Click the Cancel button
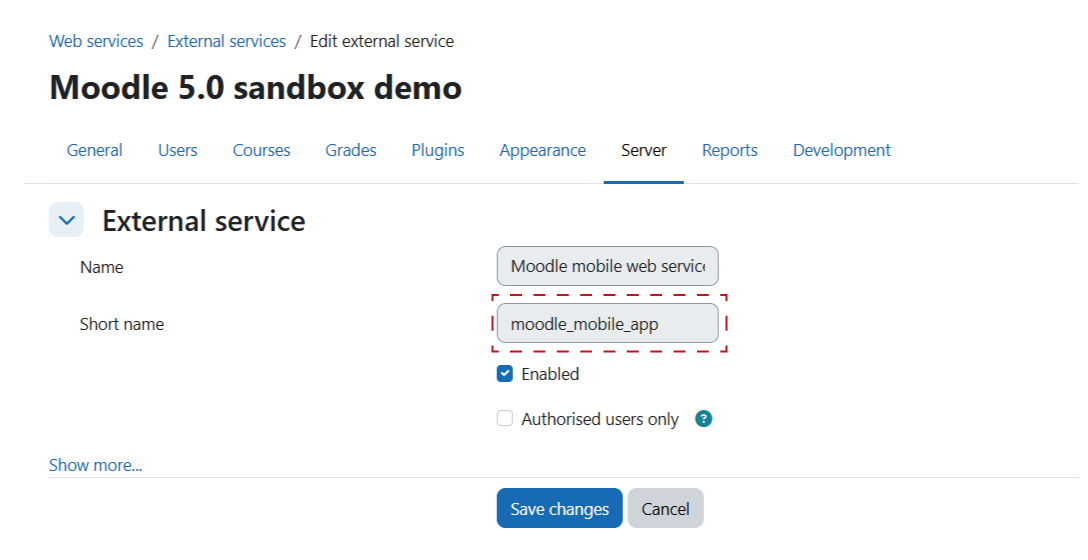Screen dimensions: 1088x560 click(x=665, y=508)
